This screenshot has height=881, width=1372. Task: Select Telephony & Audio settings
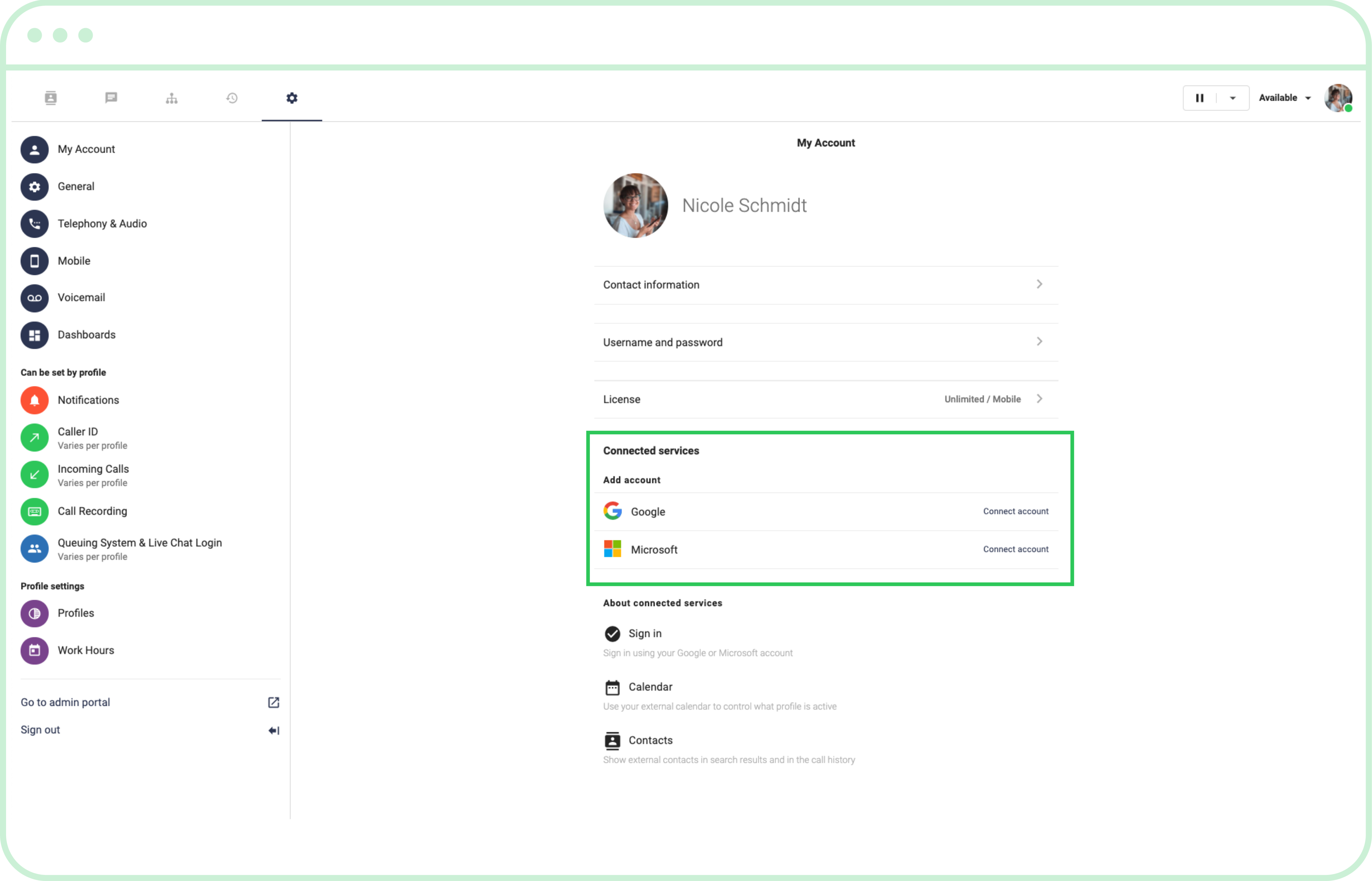point(102,223)
